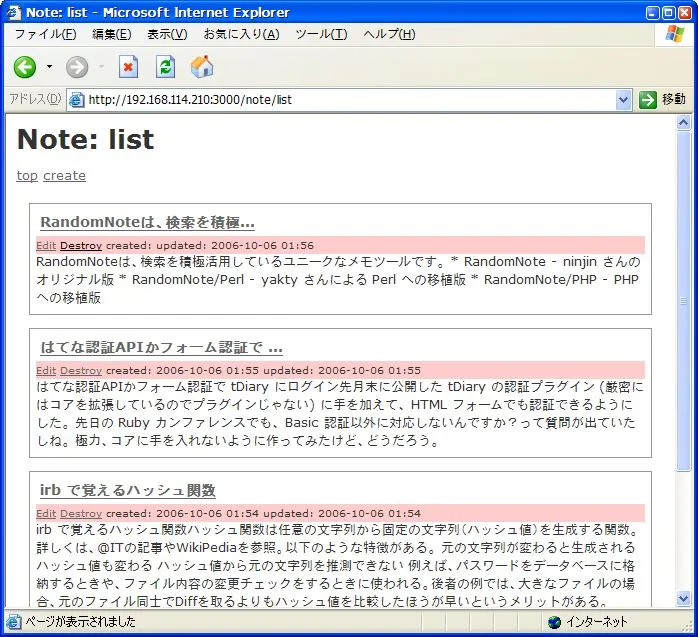Go to the Home page icon
698x637 pixels.
tap(202, 67)
